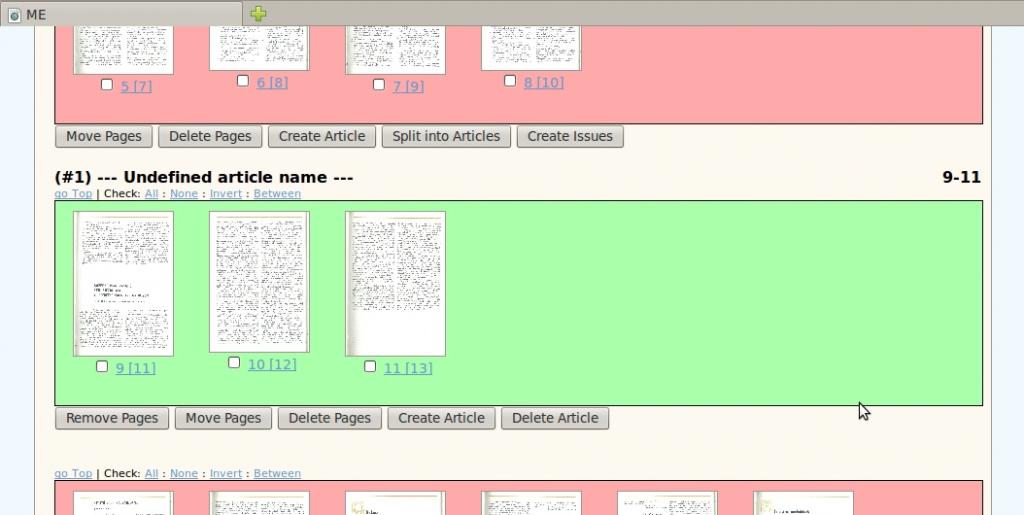Check the checkbox for page 9 [11]
Screen dimensions: 1024x515
point(102,367)
